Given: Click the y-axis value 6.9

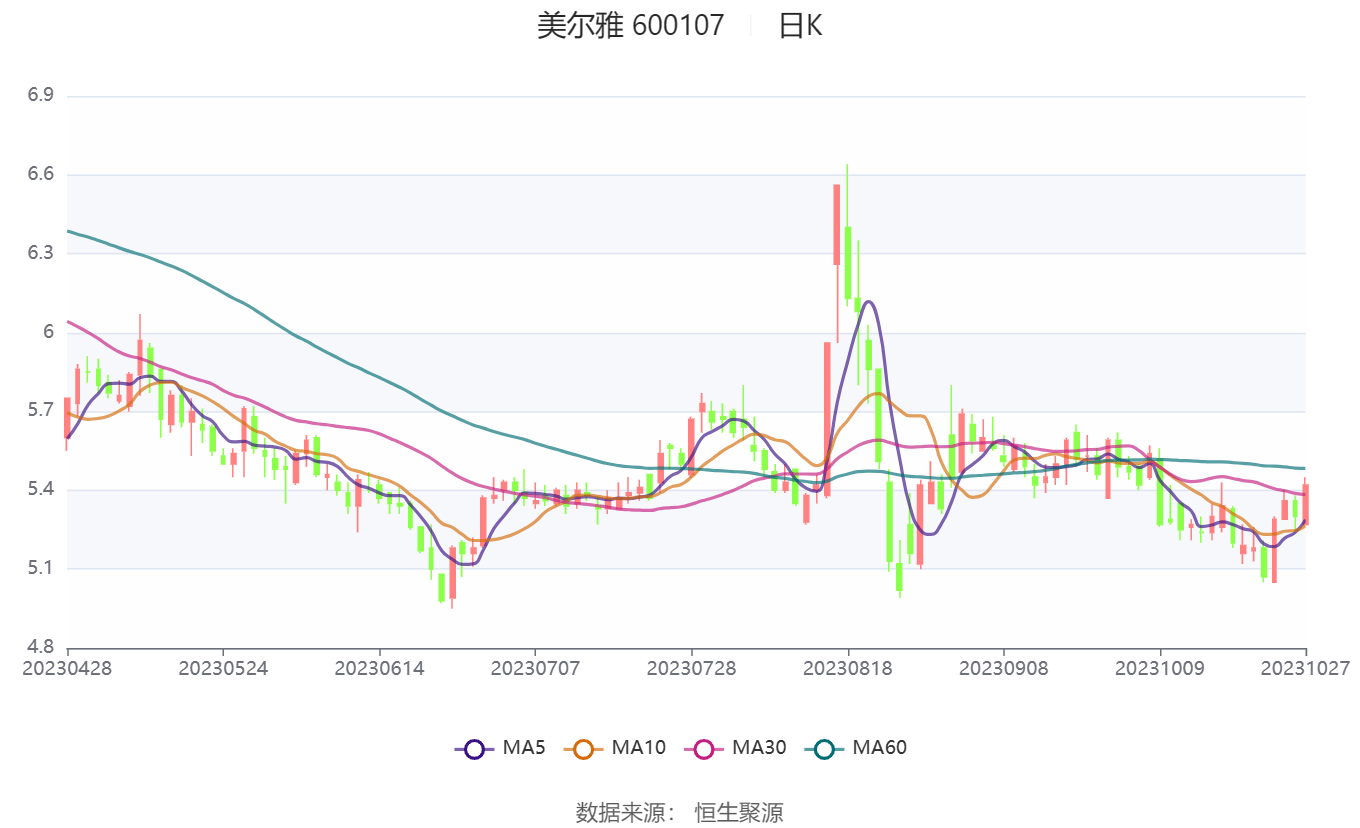Looking at the screenshot, I should pos(40,96).
